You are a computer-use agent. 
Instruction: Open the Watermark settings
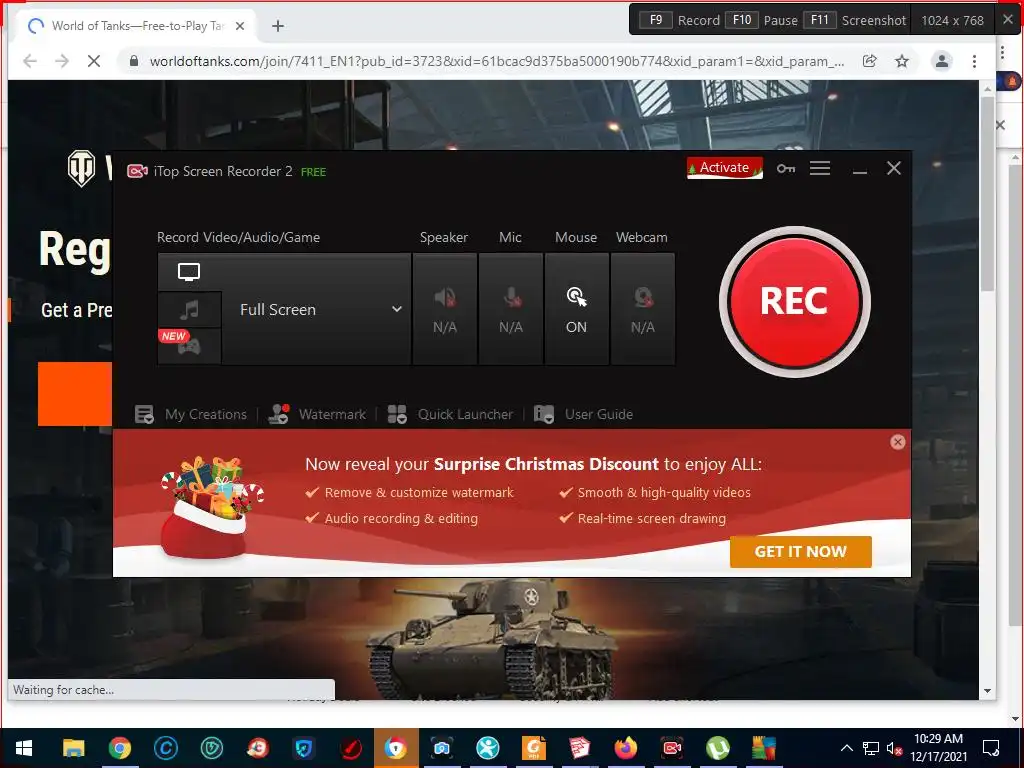[x=317, y=414]
